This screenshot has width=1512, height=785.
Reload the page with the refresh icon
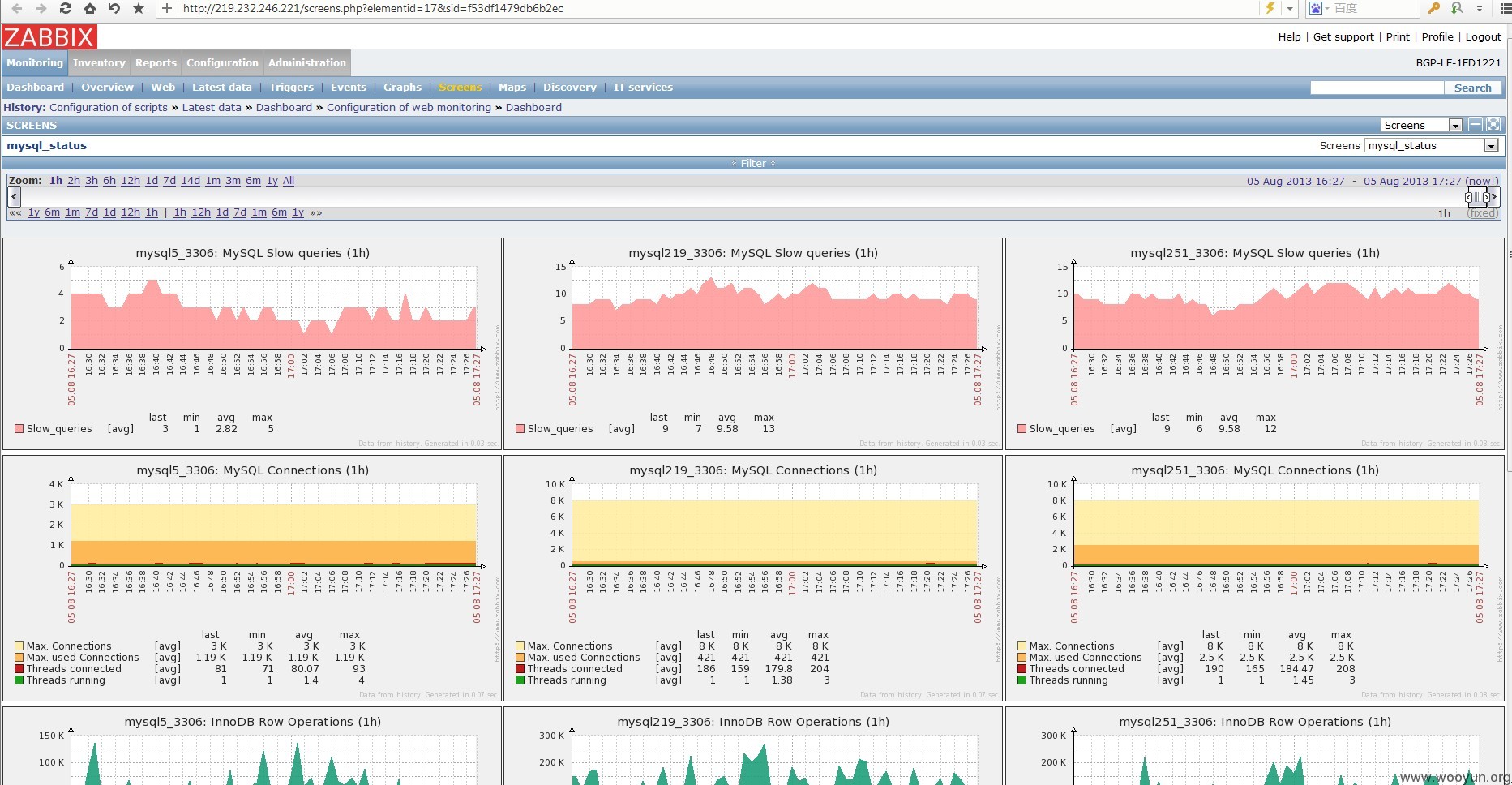[x=66, y=8]
